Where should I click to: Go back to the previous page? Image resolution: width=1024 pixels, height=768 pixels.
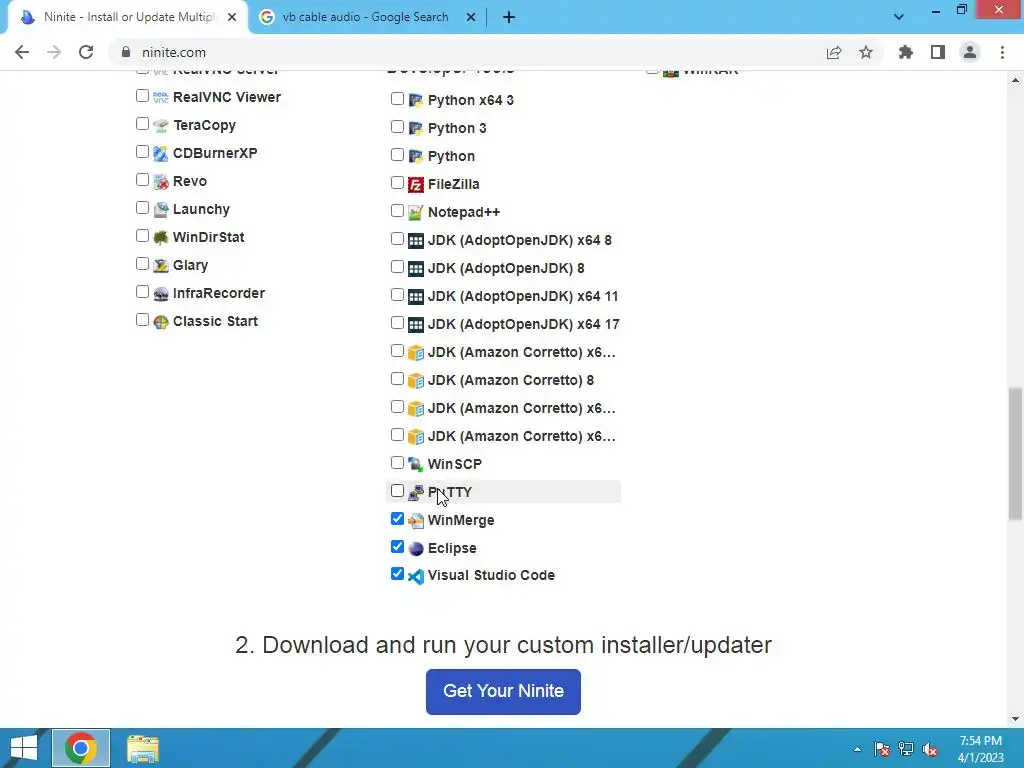(x=22, y=52)
